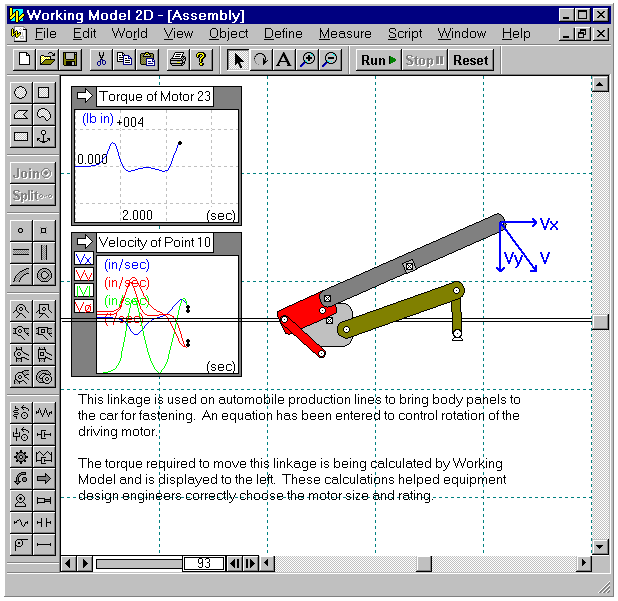618x601 pixels.
Task: Click the New document icon
Action: coord(24,60)
